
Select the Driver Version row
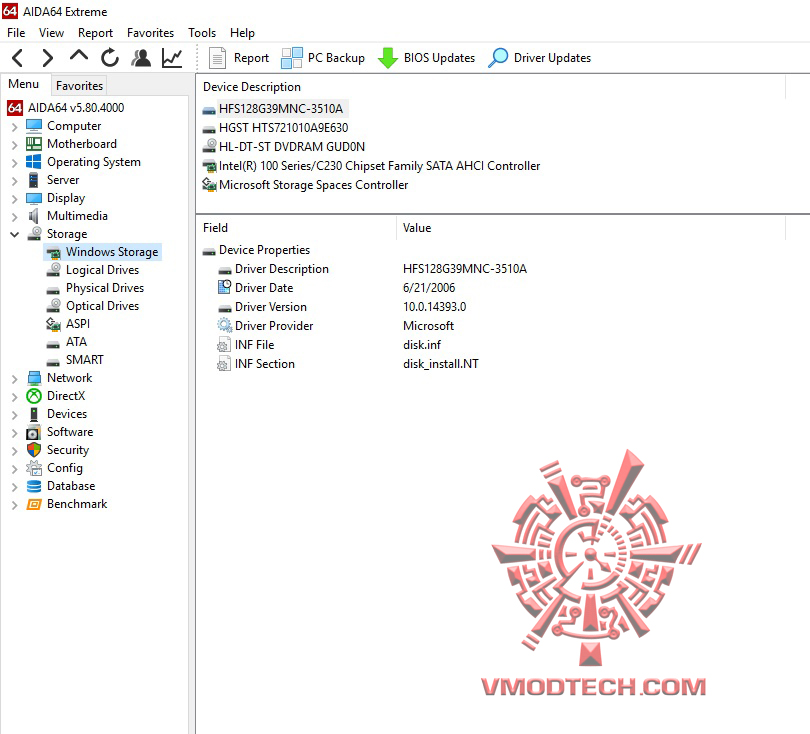point(341,307)
